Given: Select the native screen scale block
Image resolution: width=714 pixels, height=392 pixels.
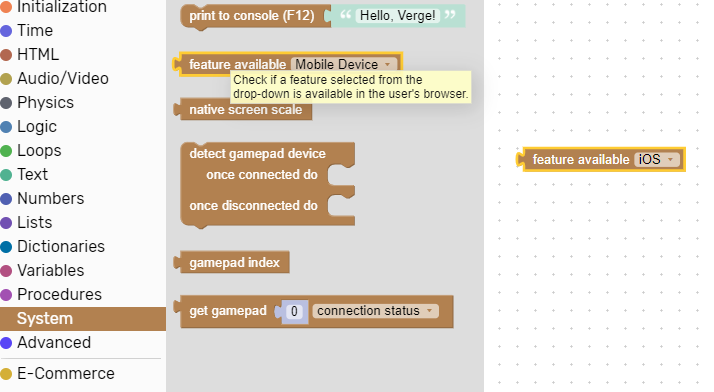Looking at the screenshot, I should [244, 110].
